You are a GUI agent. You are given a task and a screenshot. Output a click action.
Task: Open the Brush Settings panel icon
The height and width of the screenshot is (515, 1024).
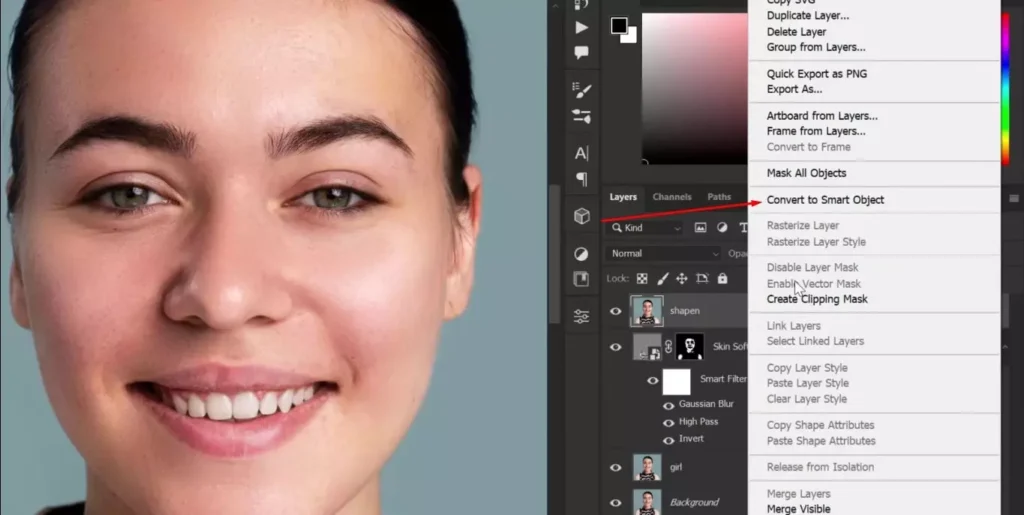(581, 89)
